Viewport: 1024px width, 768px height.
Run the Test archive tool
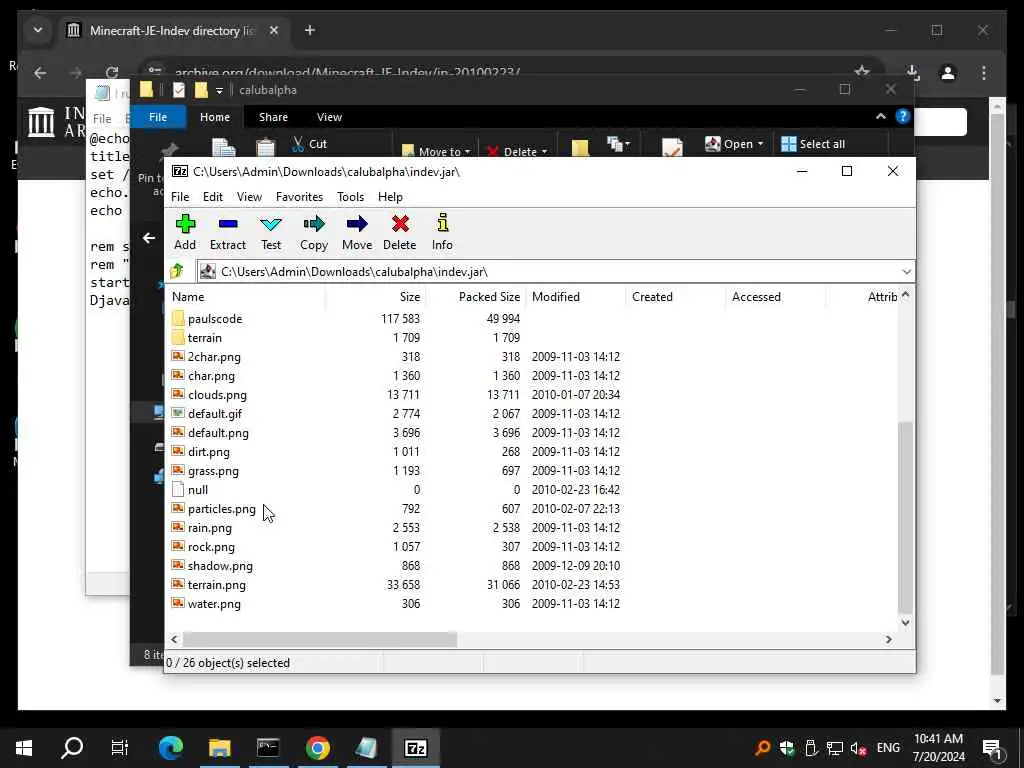click(270, 232)
